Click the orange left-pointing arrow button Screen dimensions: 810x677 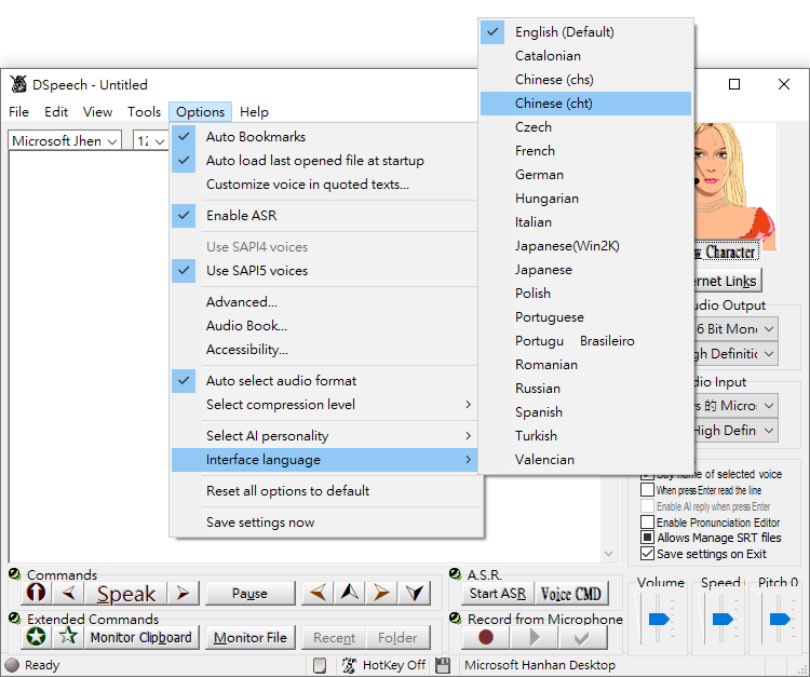coord(318,593)
